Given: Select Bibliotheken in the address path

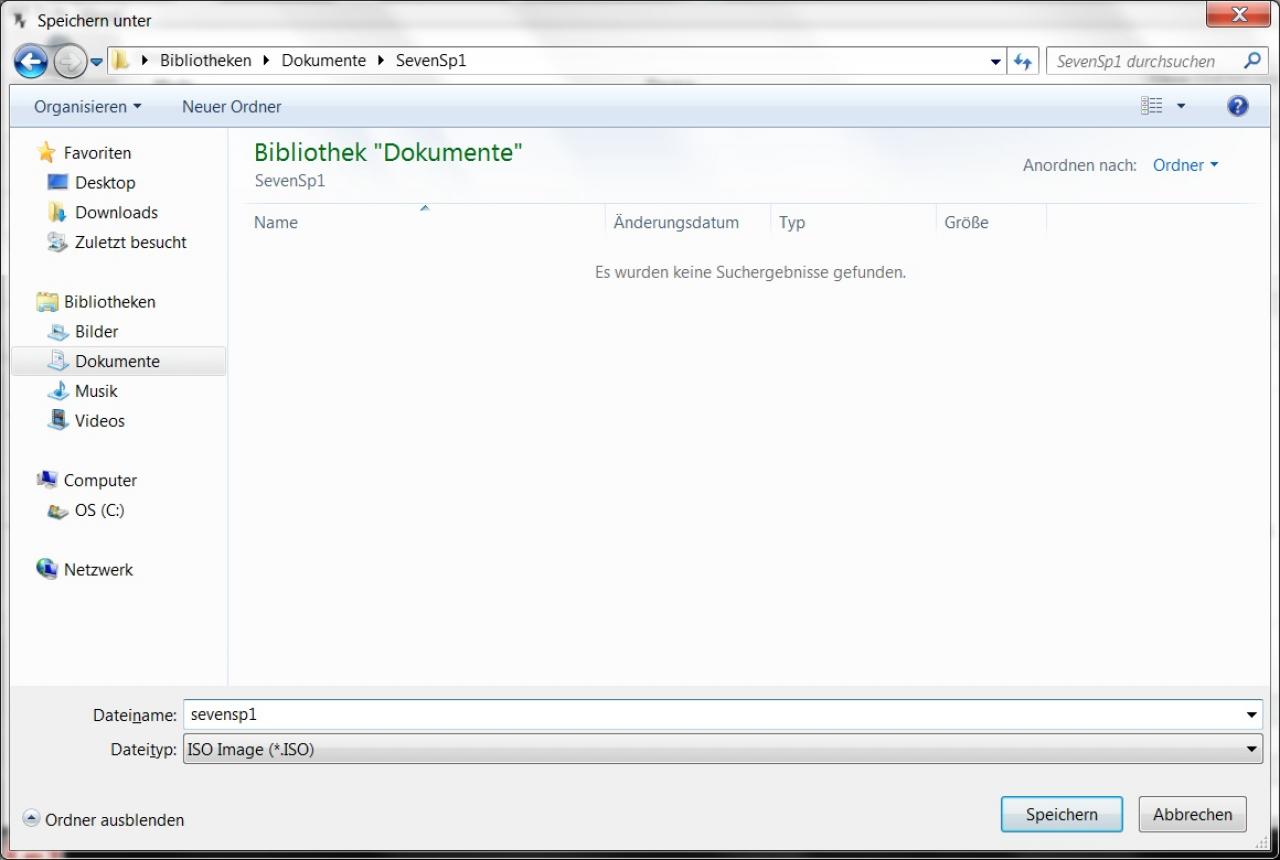Looking at the screenshot, I should tap(206, 60).
